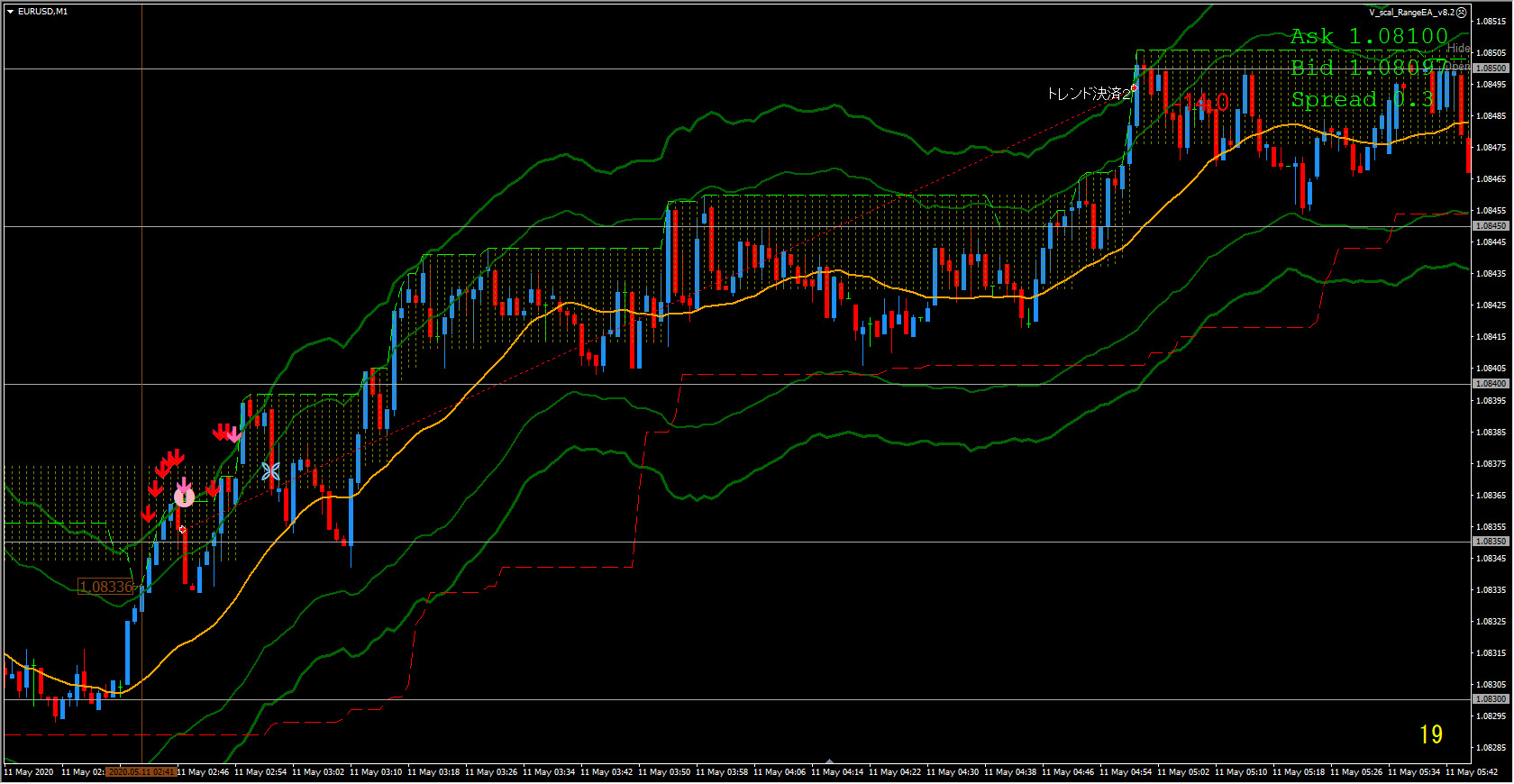Viewport: 1514px width, 784px height.
Task: Click the 1.08375 price scale value
Action: coord(1491,464)
